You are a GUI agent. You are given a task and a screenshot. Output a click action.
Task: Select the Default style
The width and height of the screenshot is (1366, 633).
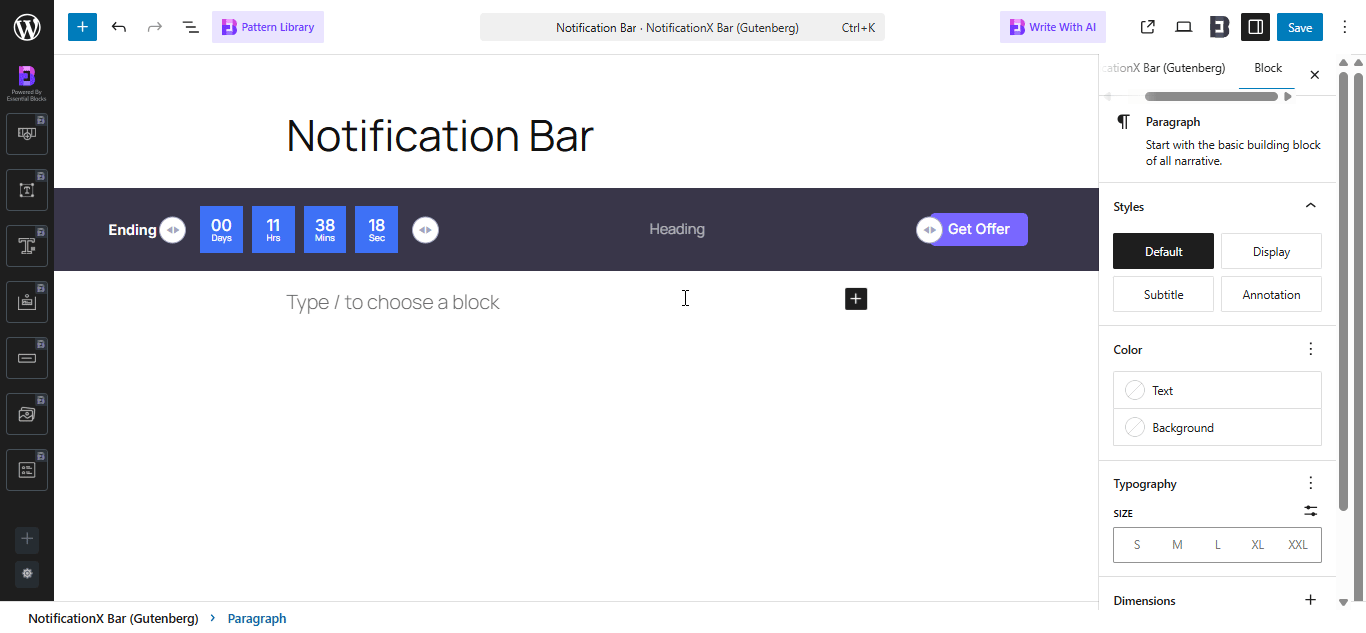click(1163, 251)
